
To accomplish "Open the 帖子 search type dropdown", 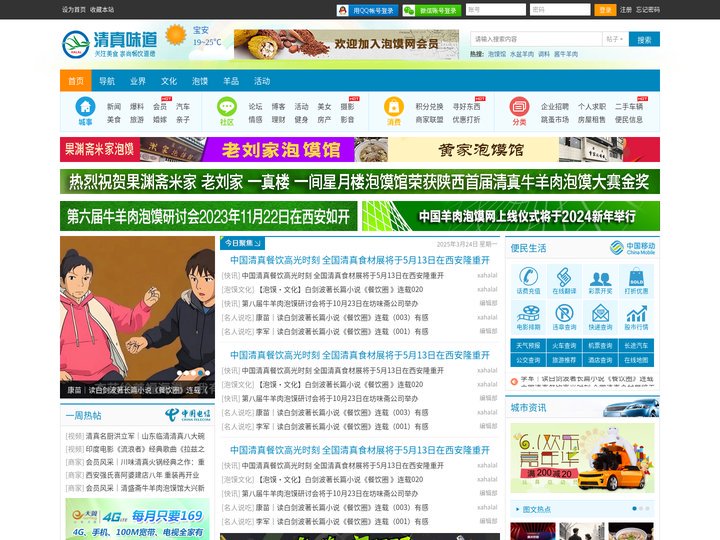I will point(614,39).
